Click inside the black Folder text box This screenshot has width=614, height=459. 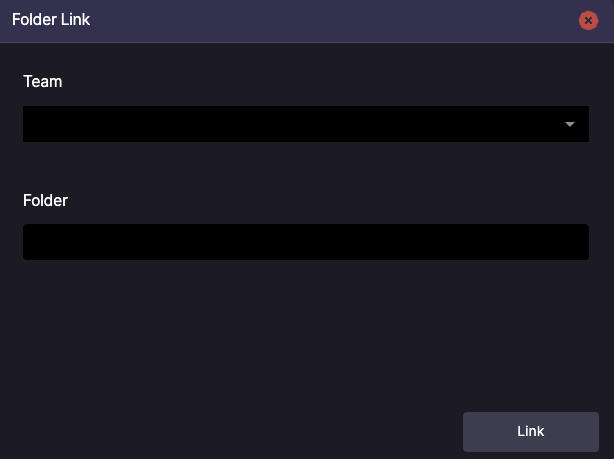tap(306, 242)
